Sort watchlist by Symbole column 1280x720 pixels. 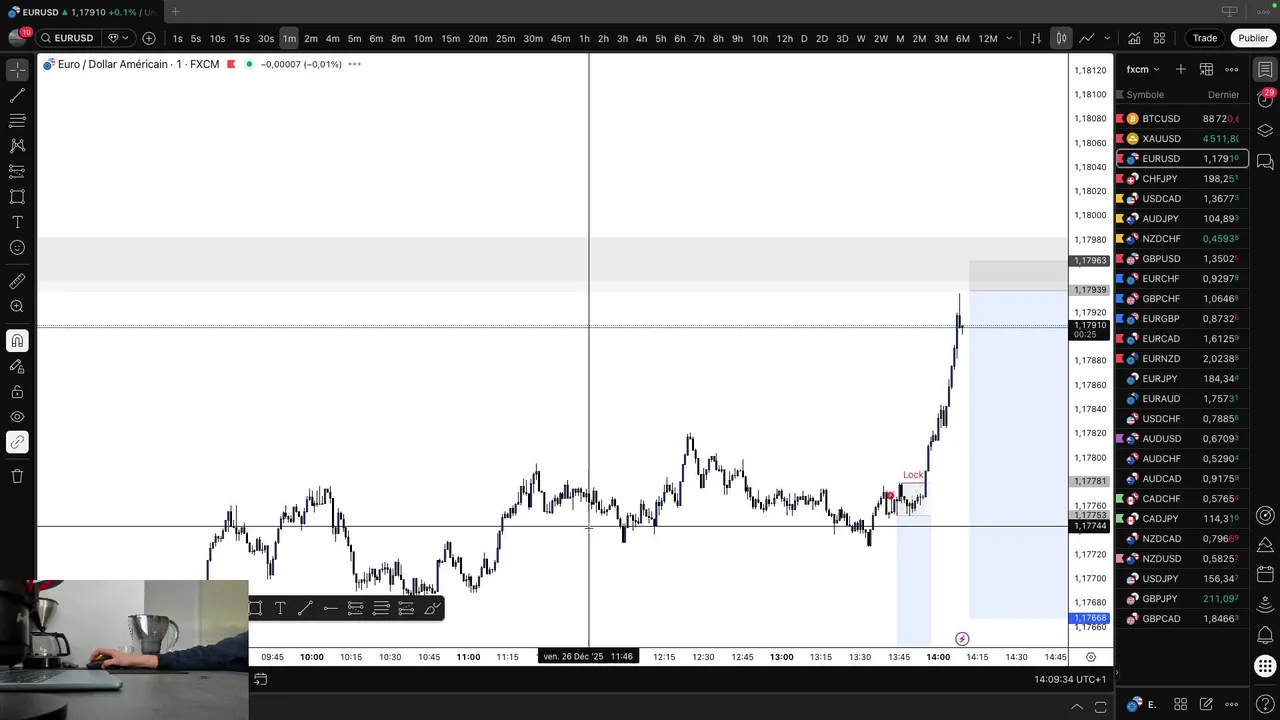(x=1145, y=94)
